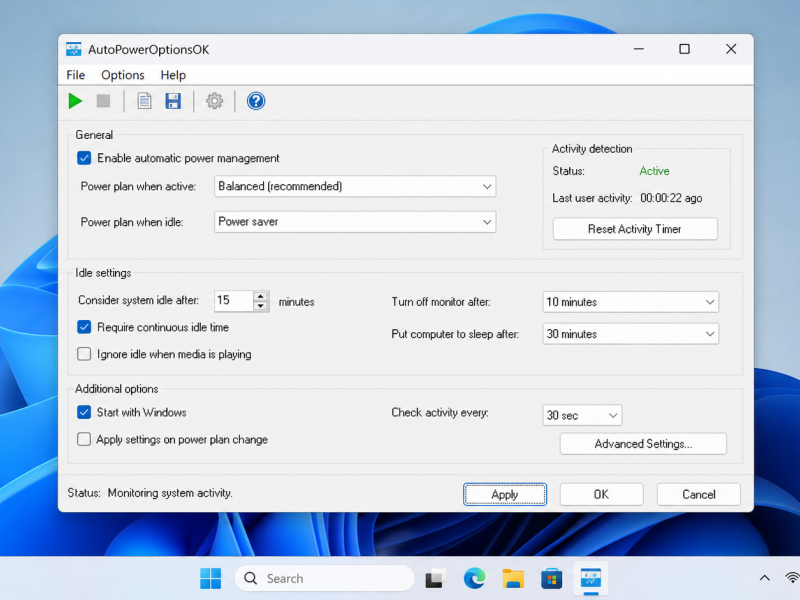800x600 pixels.
Task: Click the gray stop icon in toolbar
Action: pos(104,101)
